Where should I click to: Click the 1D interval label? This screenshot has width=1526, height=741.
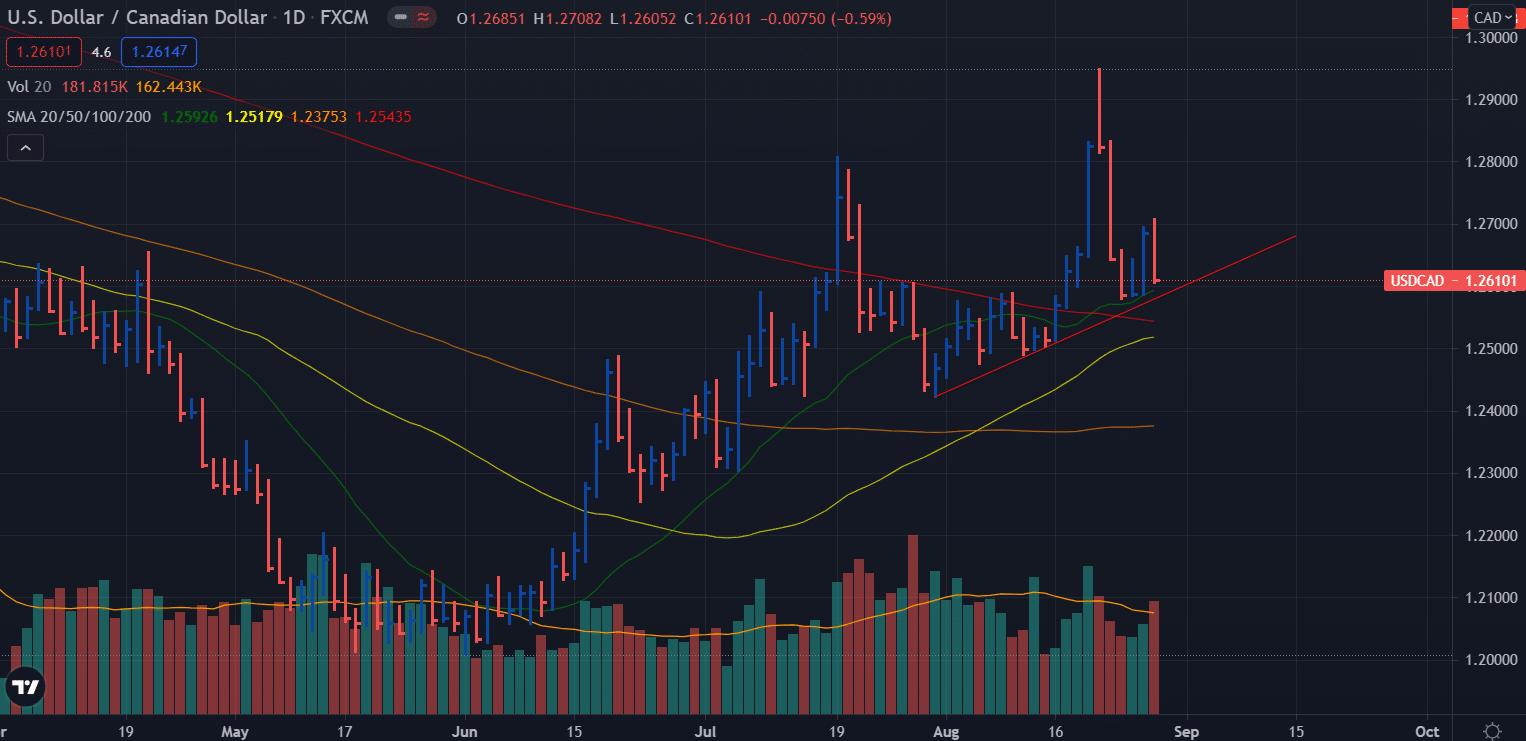point(293,18)
